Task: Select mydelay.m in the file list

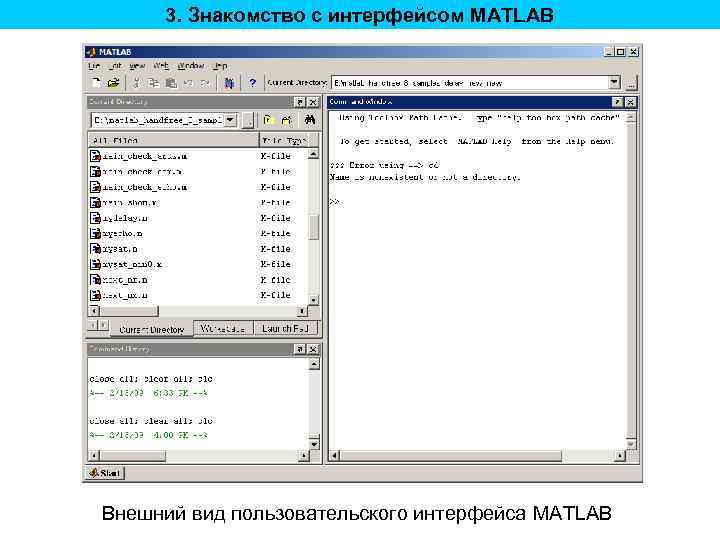Action: [x=125, y=218]
